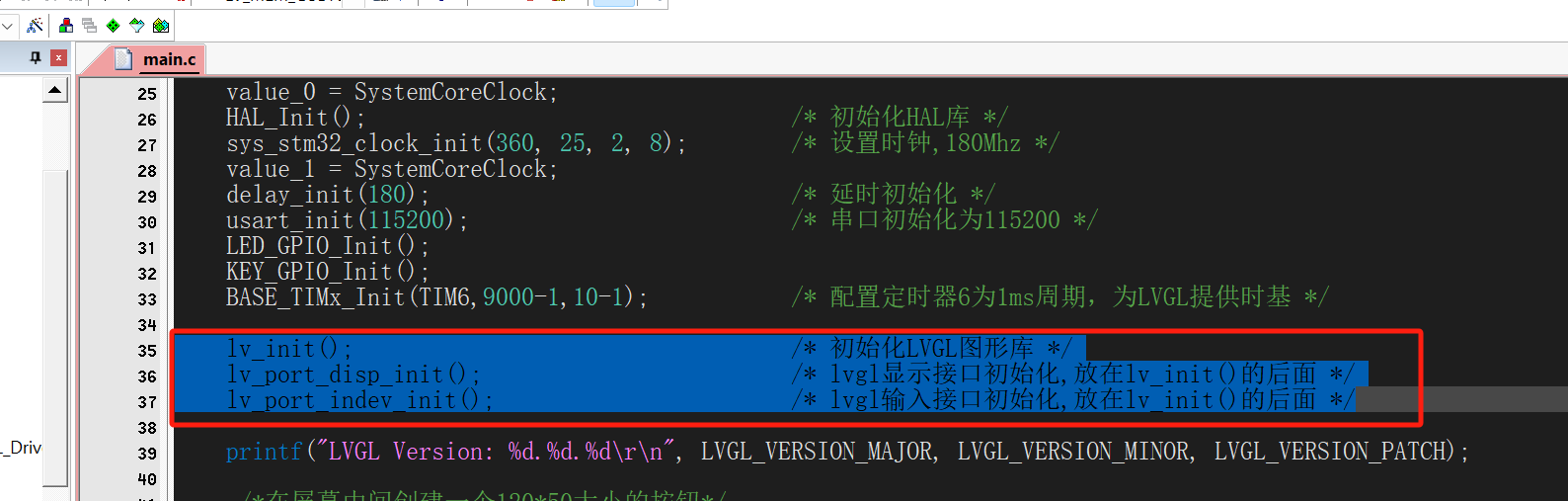1568x501 pixels.
Task: Select the truncated _Driv tree item
Action: pyautogui.click(x=22, y=448)
